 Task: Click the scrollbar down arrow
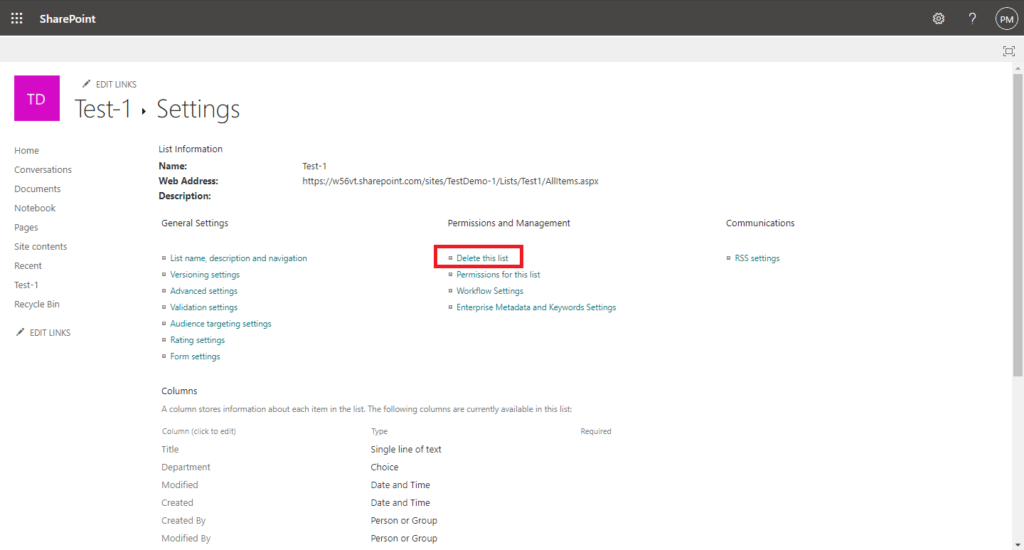[1017, 544]
